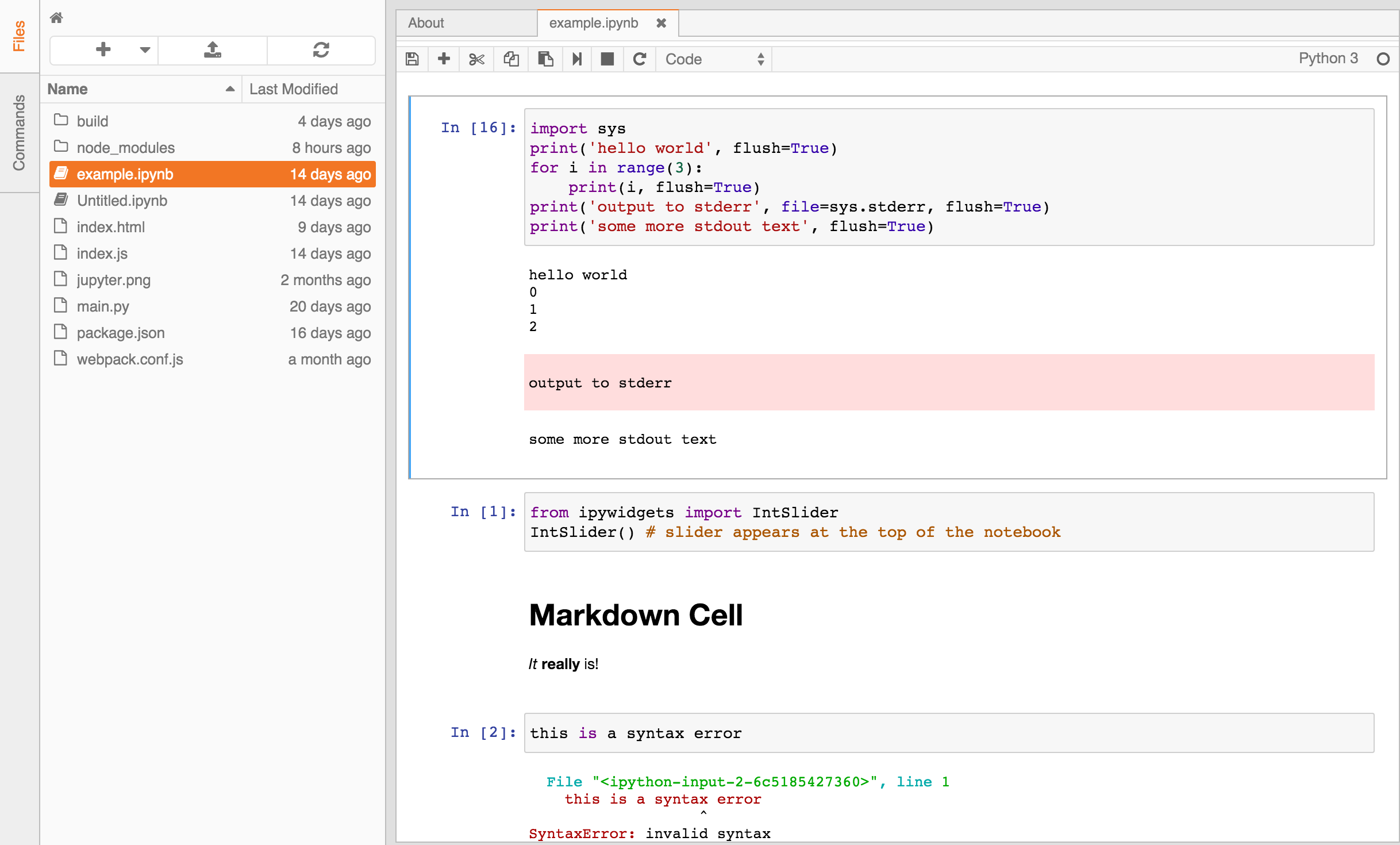Image resolution: width=1400 pixels, height=845 pixels.
Task: Paste a cell from the clipboard
Action: click(544, 59)
